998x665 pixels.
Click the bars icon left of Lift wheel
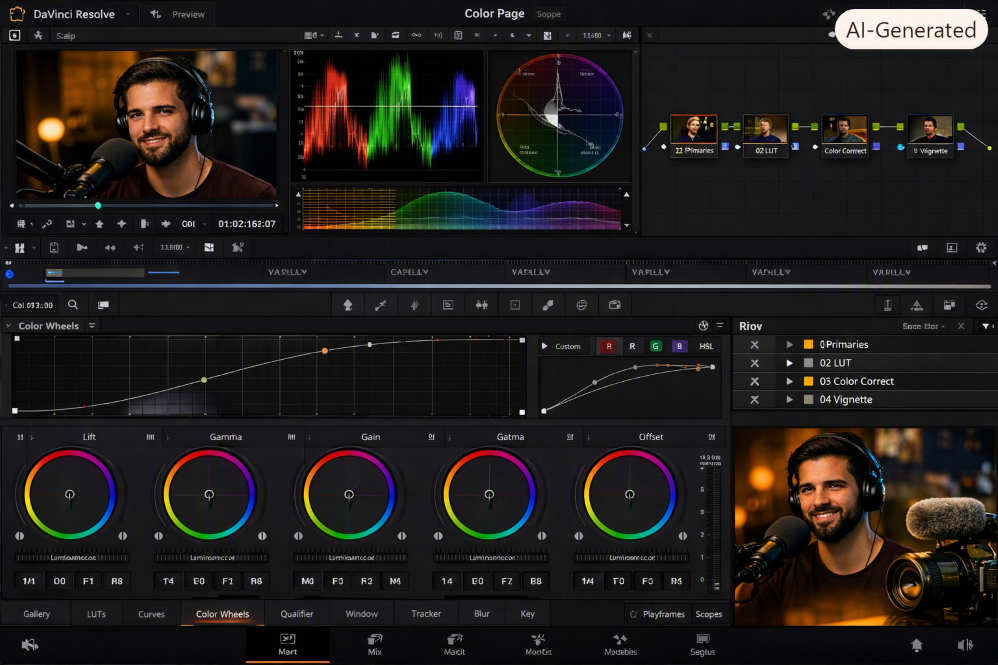[20, 437]
